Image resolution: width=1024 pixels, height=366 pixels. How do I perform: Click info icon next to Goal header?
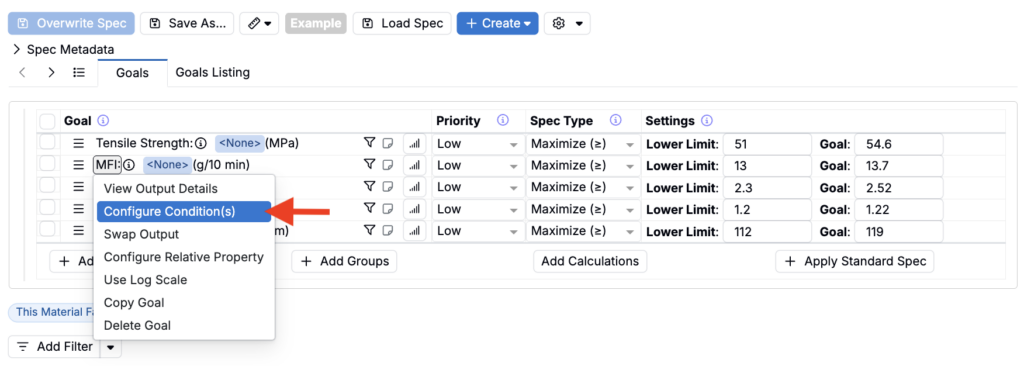tap(103, 121)
